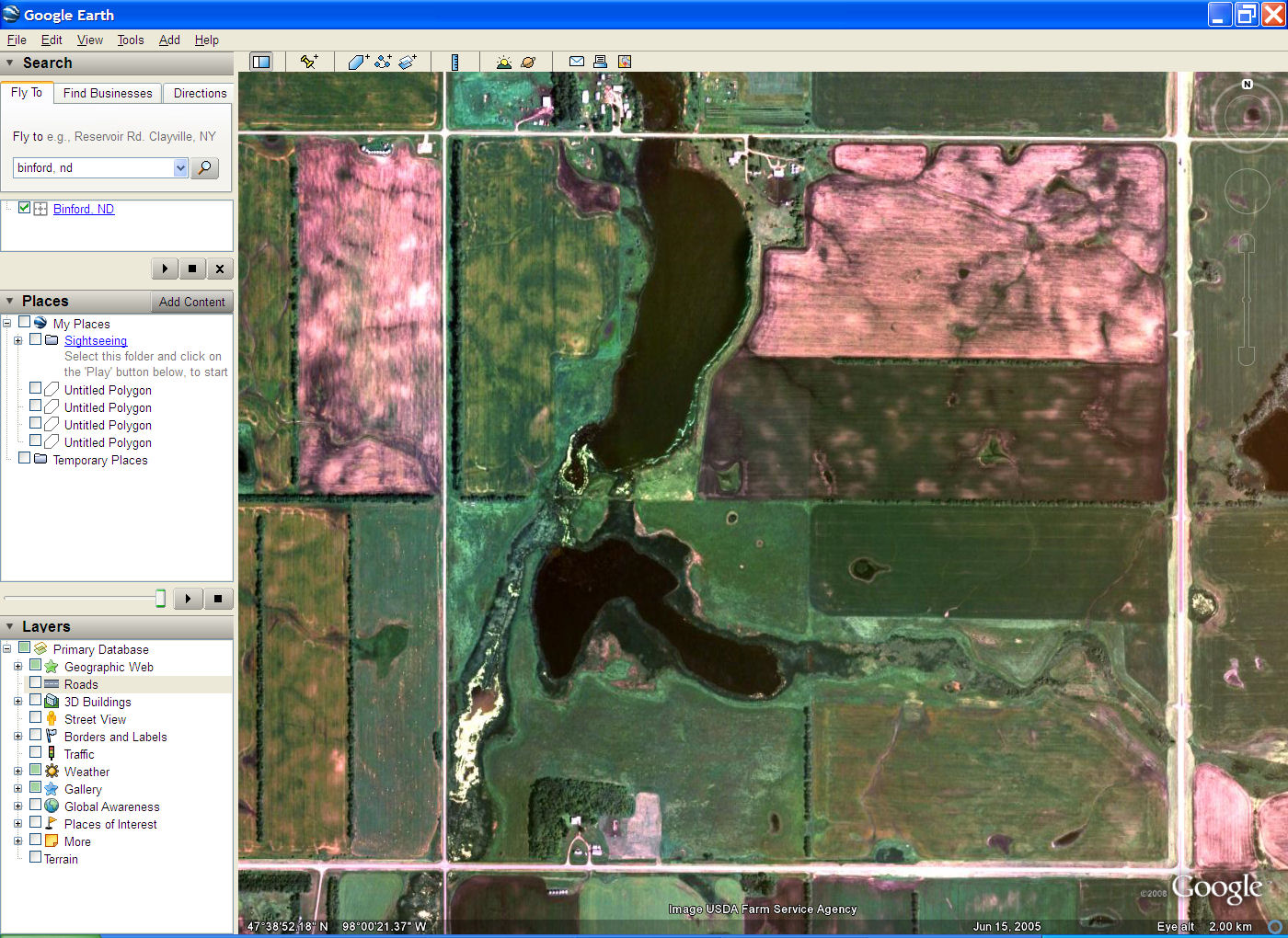Switch to Sky view with planet icon
The image size is (1288, 938).
coord(528,62)
